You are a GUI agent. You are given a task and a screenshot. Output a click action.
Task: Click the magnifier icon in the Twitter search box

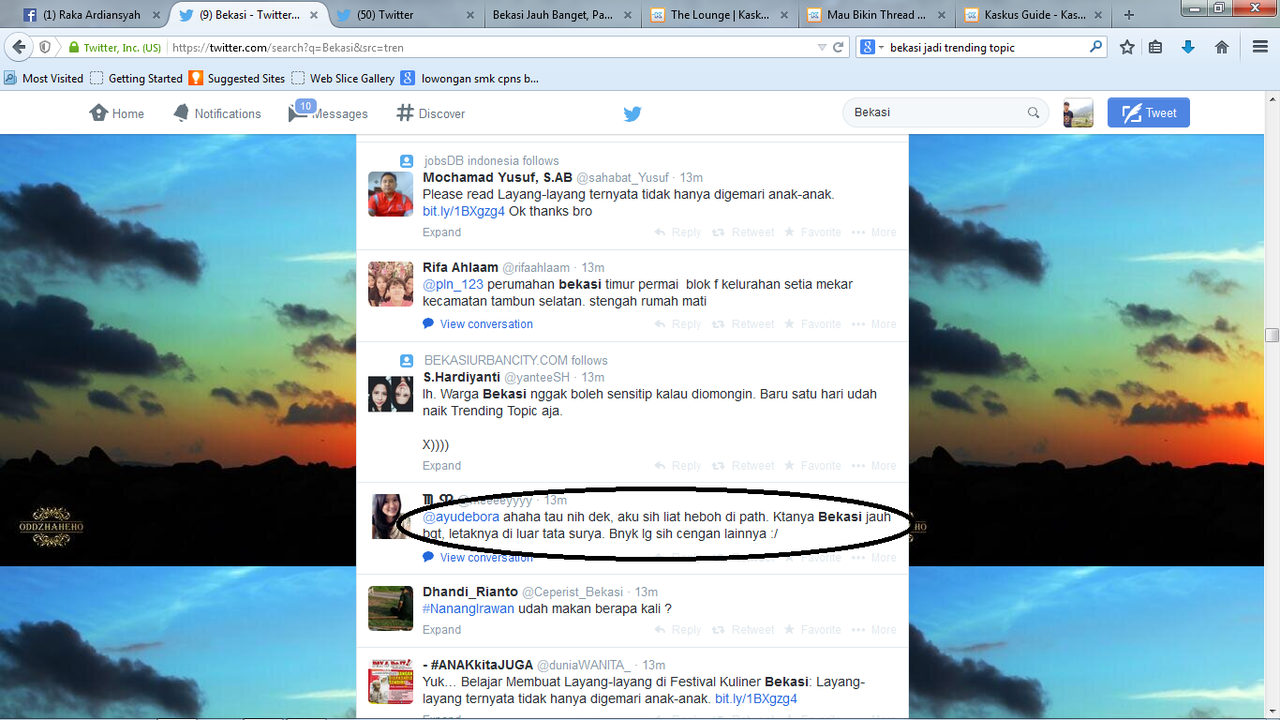(x=1033, y=112)
